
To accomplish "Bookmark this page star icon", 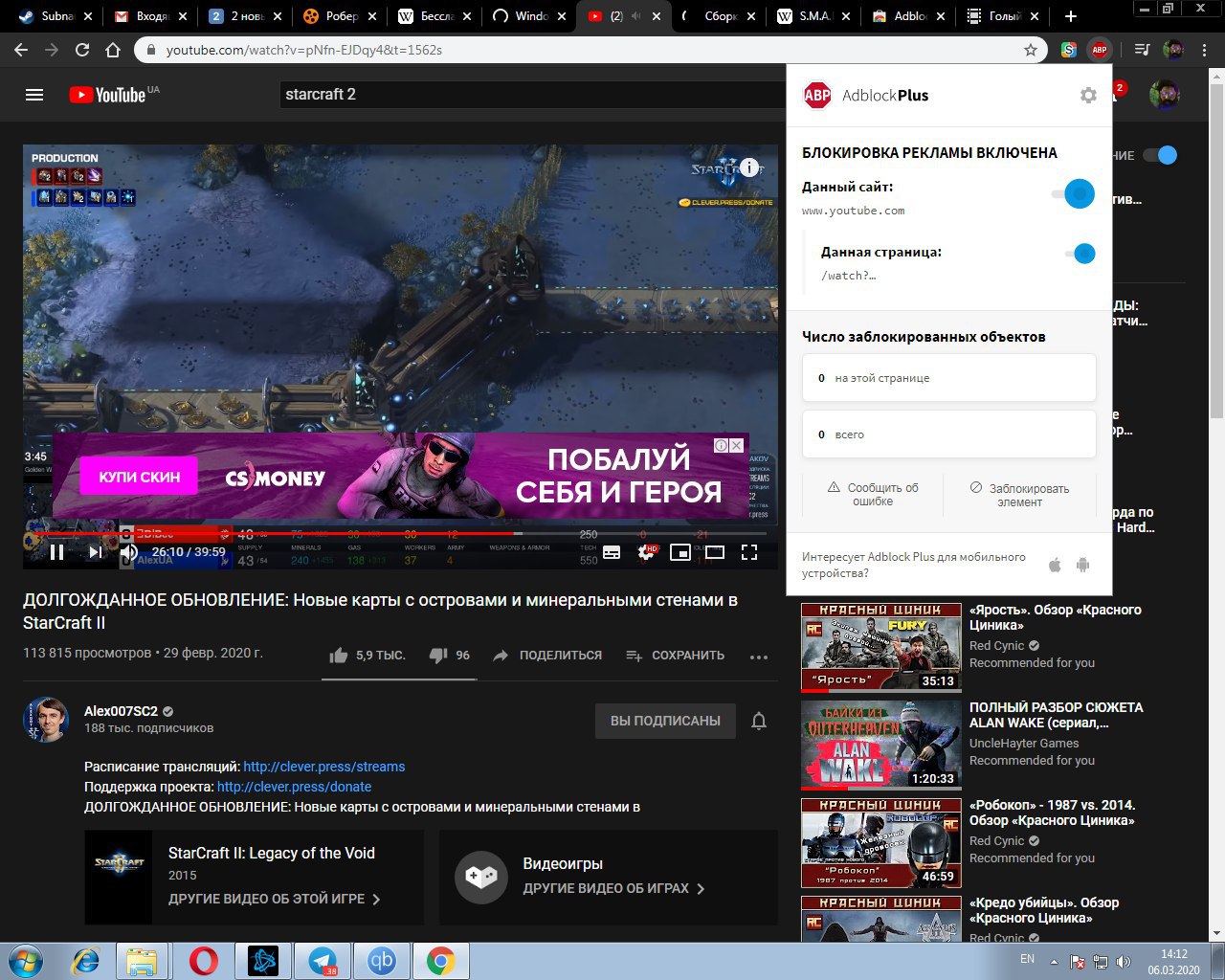I will (x=1031, y=50).
